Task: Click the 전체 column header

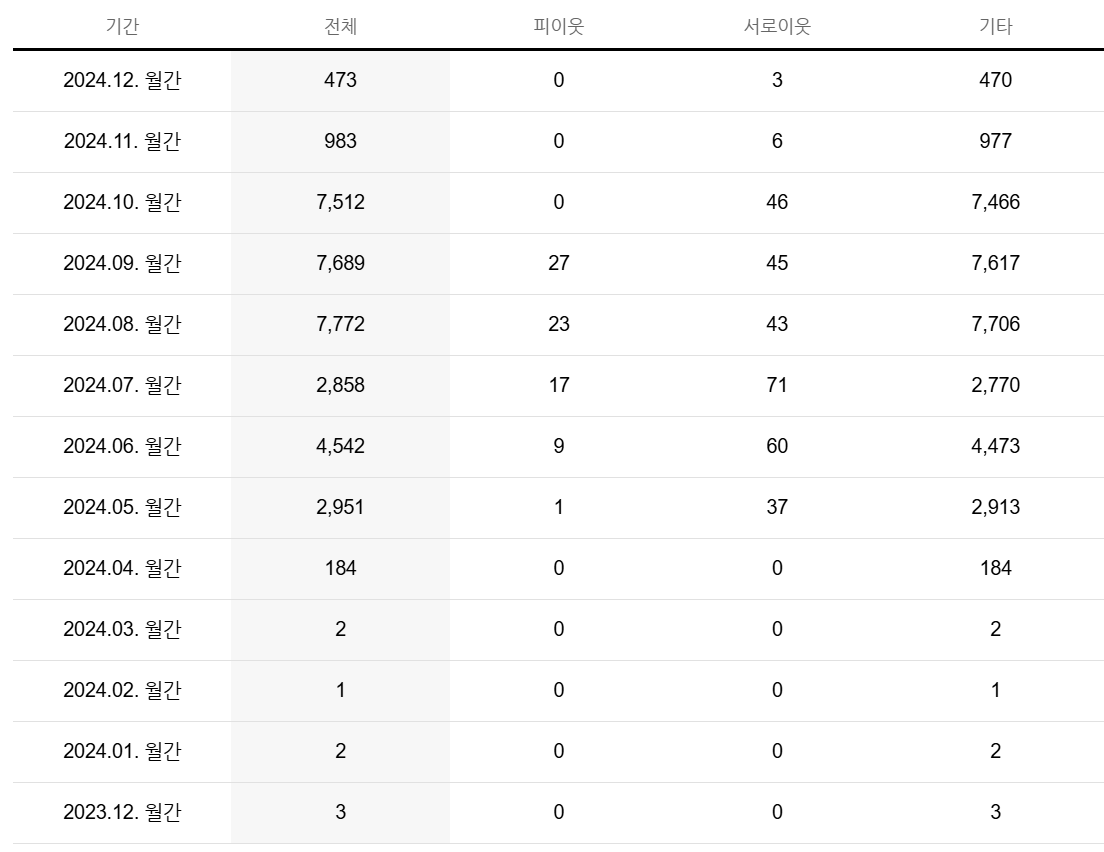Action: coord(340,26)
